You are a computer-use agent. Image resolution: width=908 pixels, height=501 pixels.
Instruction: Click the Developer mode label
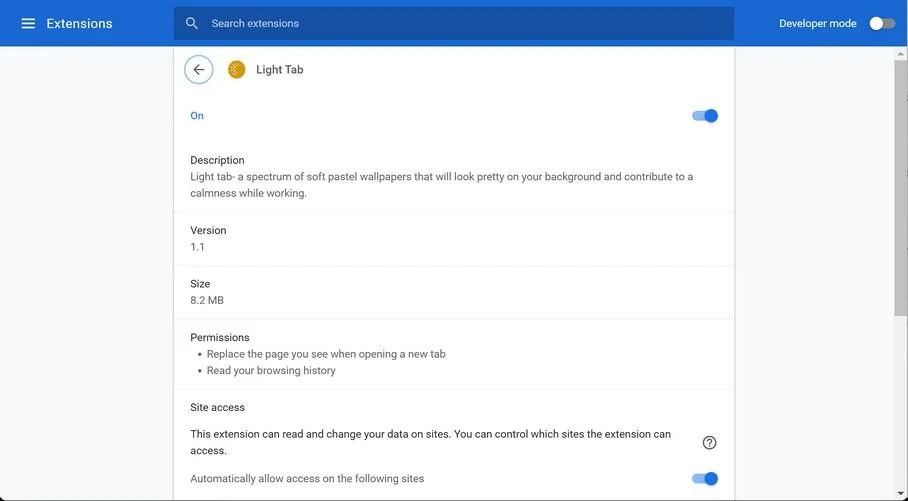[818, 23]
